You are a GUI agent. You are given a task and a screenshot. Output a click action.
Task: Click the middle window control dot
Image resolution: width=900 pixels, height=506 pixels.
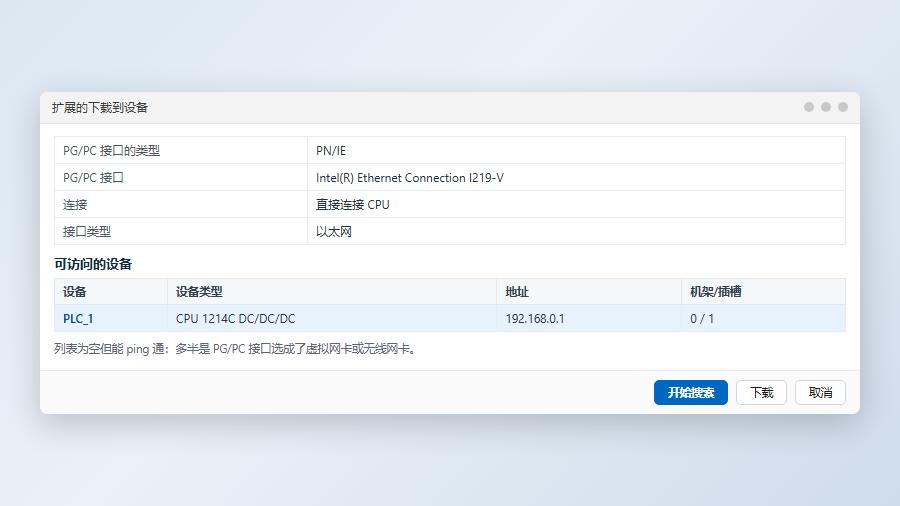tap(825, 107)
